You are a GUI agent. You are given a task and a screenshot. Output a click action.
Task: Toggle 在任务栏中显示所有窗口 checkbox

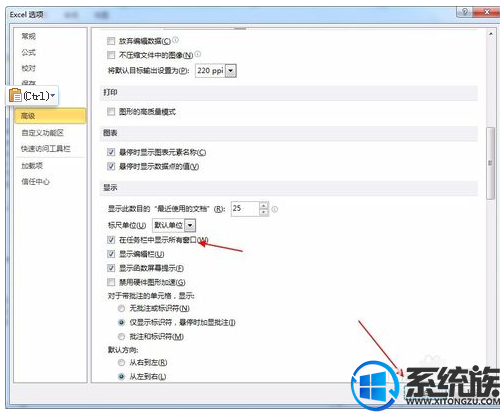click(x=111, y=240)
